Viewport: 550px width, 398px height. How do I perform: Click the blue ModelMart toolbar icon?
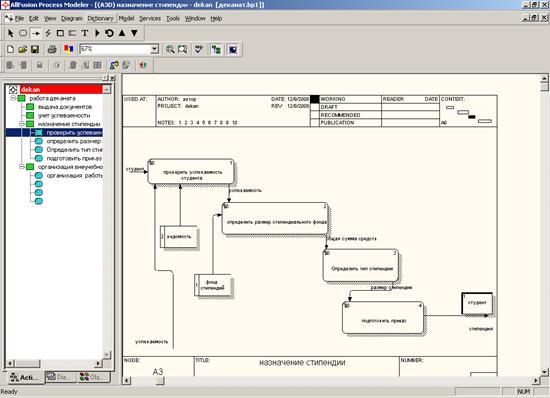233,49
